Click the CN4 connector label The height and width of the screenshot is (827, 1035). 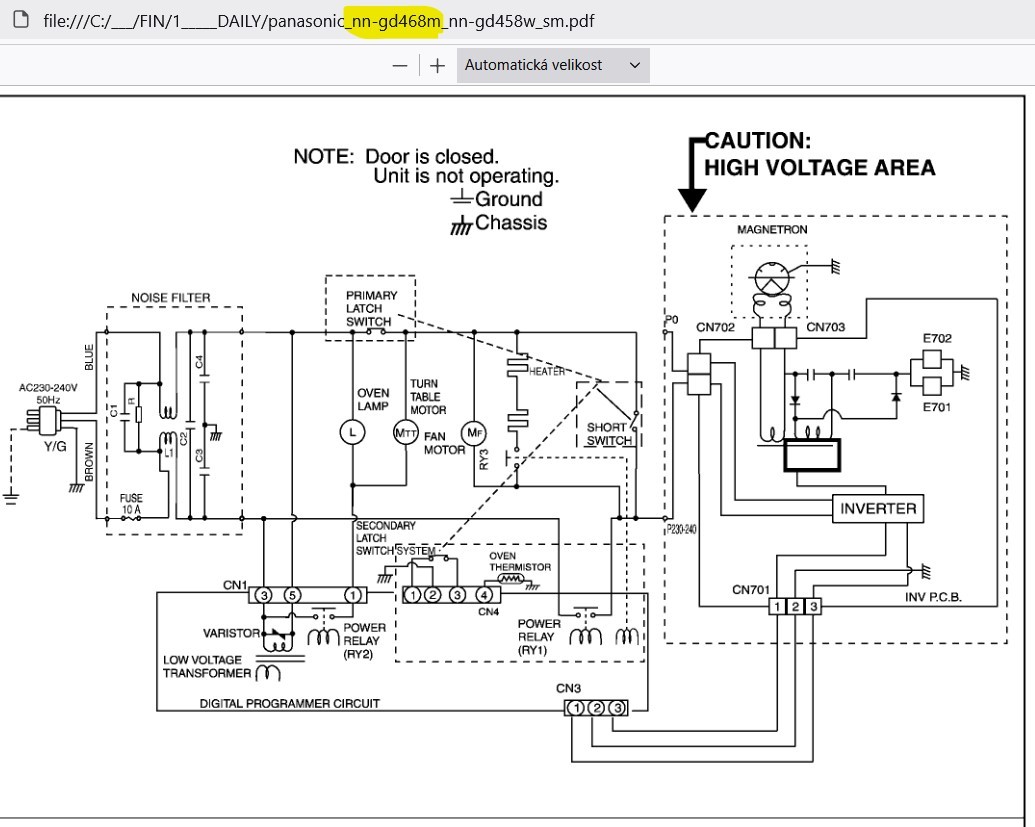[488, 612]
